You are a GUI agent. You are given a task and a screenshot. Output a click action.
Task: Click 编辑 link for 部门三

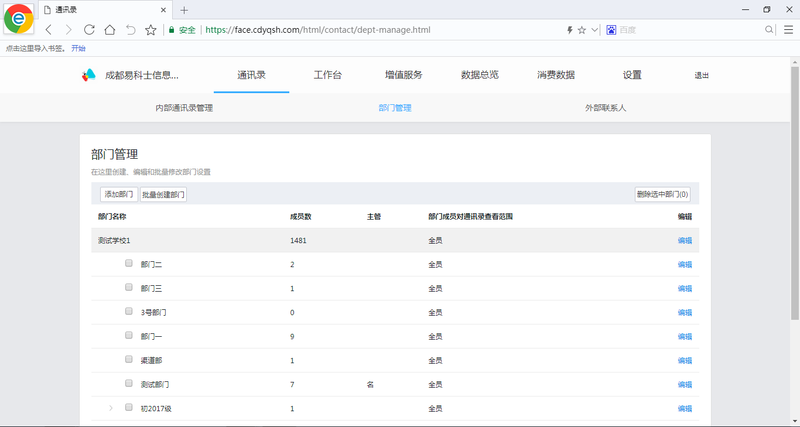[684, 289]
